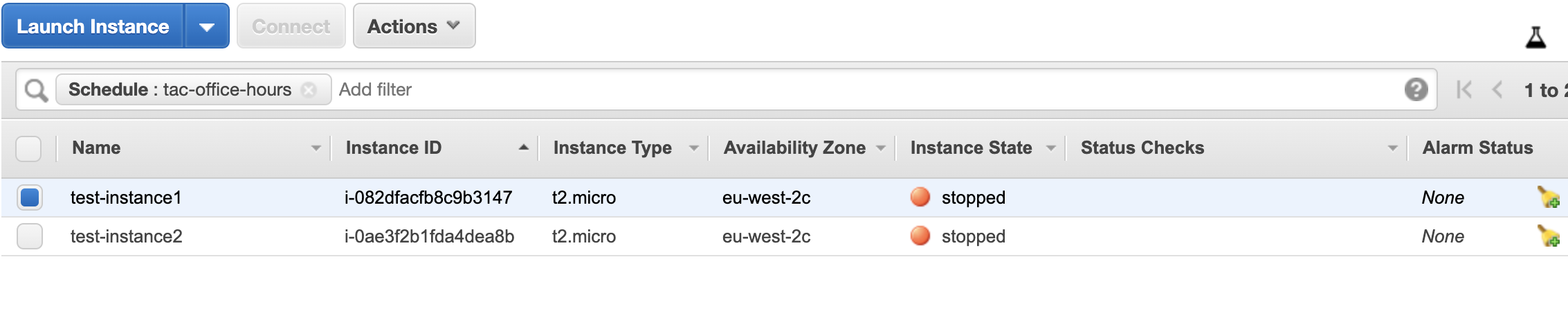Screen dimensions: 1568x309
Task: Open the filter help question icon
Action: coord(1416,89)
